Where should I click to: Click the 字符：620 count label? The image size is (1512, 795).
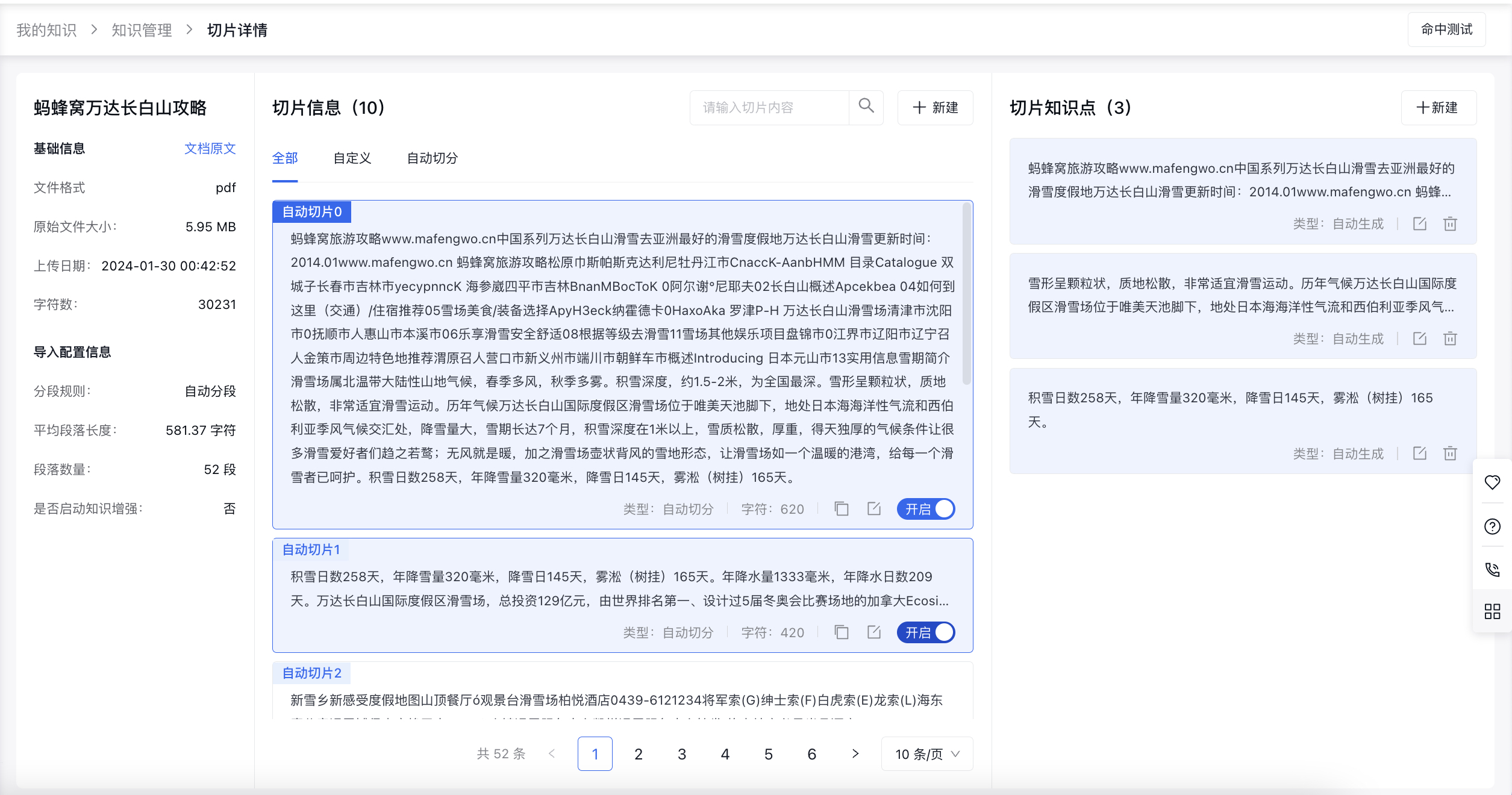point(772,509)
